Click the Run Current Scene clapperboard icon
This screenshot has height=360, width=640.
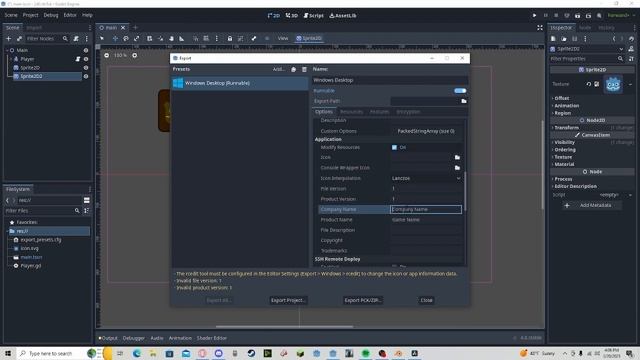click(578, 16)
